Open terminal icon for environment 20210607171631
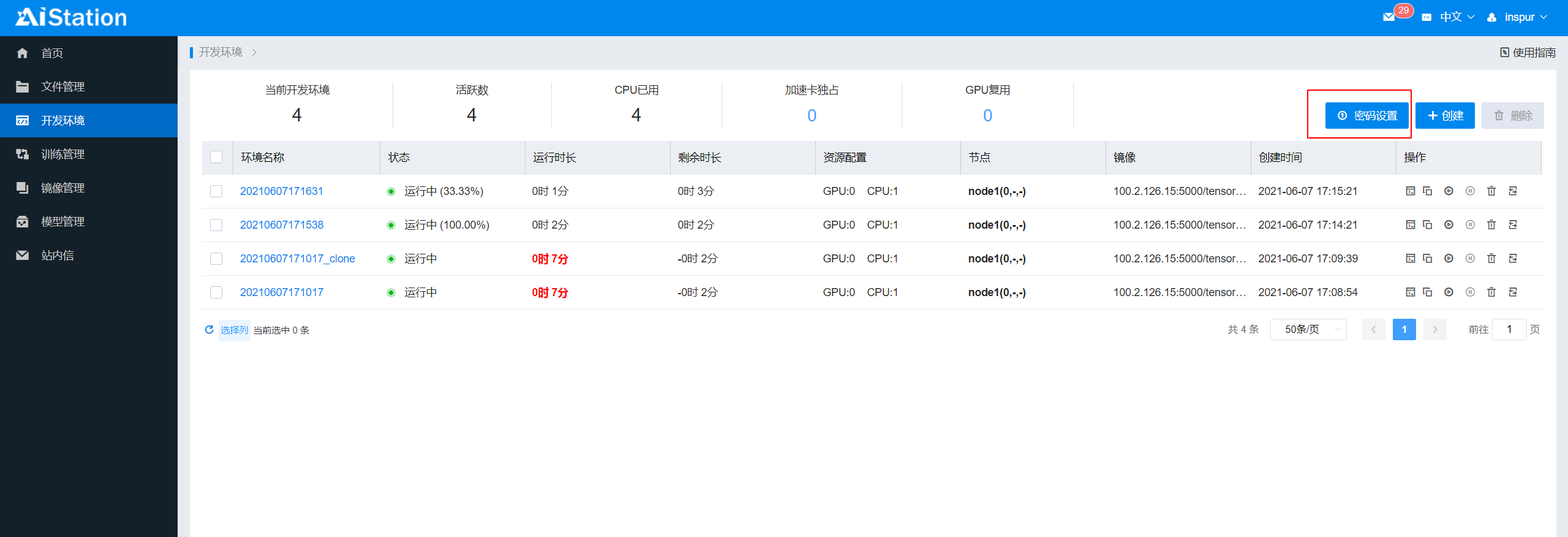 1410,191
